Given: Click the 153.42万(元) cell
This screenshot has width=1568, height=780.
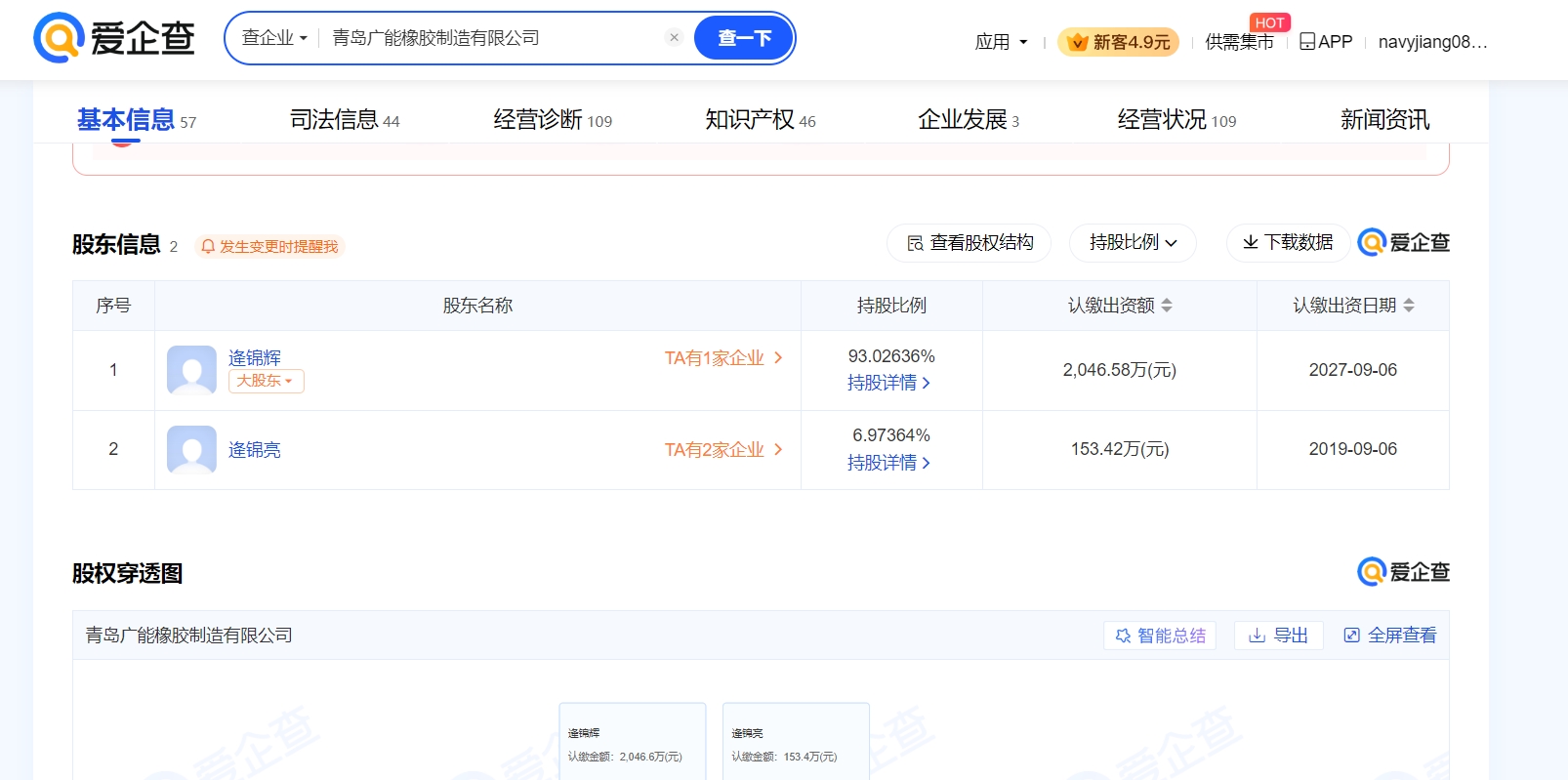Looking at the screenshot, I should (1120, 449).
